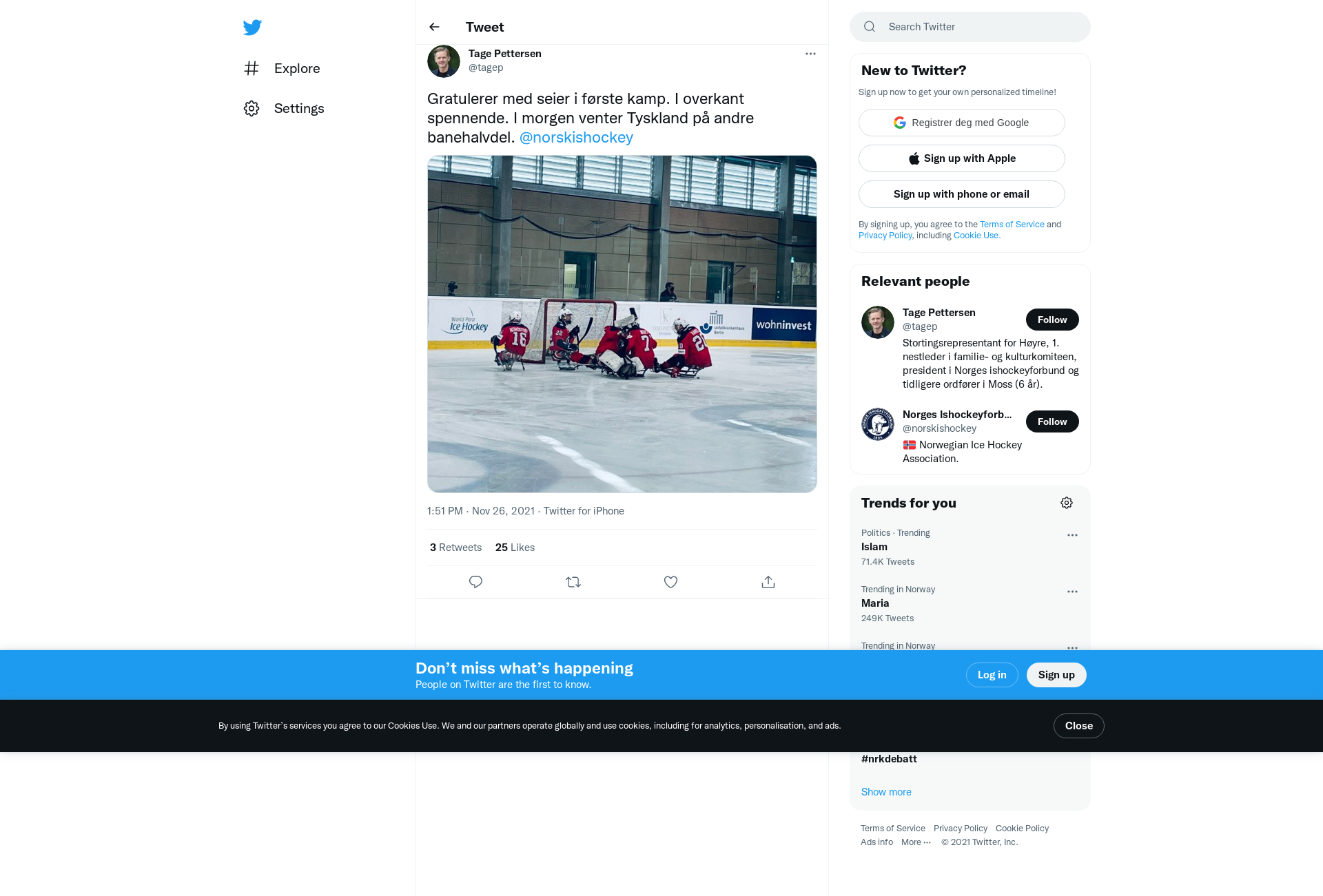Open the tweet's more options menu
This screenshot has width=1323, height=896.
(810, 54)
